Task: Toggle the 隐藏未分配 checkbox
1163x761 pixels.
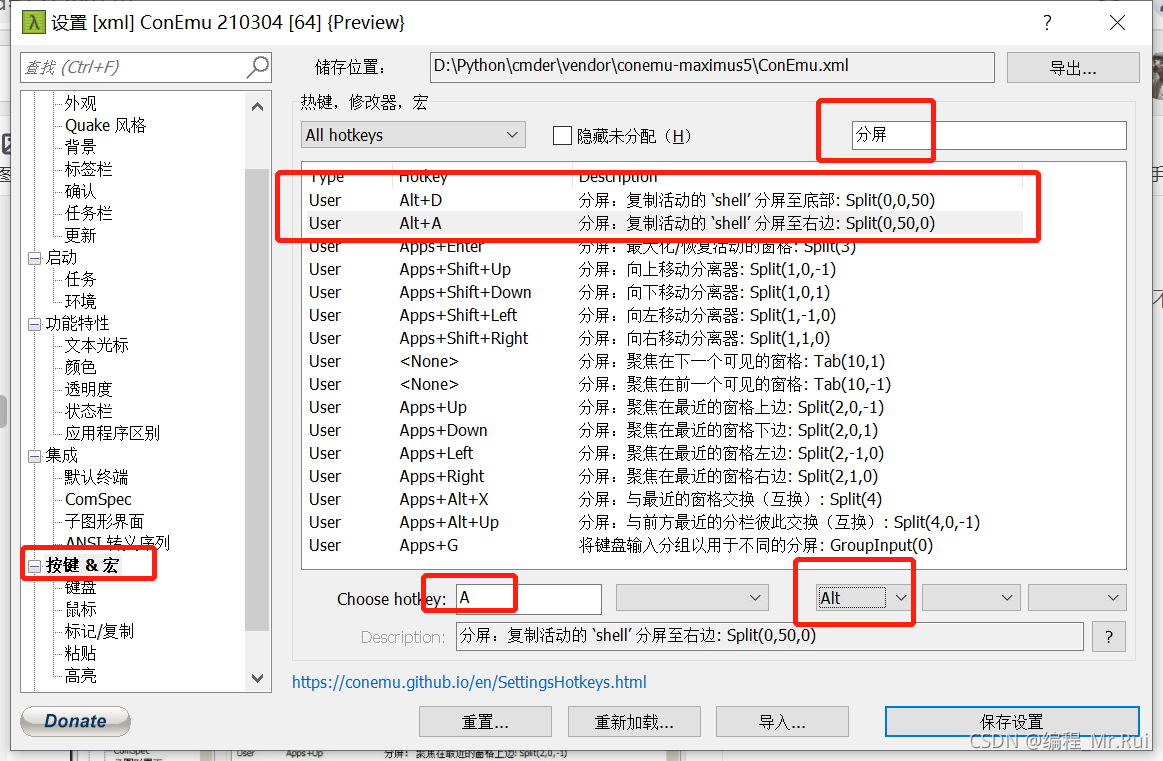Action: (562, 136)
